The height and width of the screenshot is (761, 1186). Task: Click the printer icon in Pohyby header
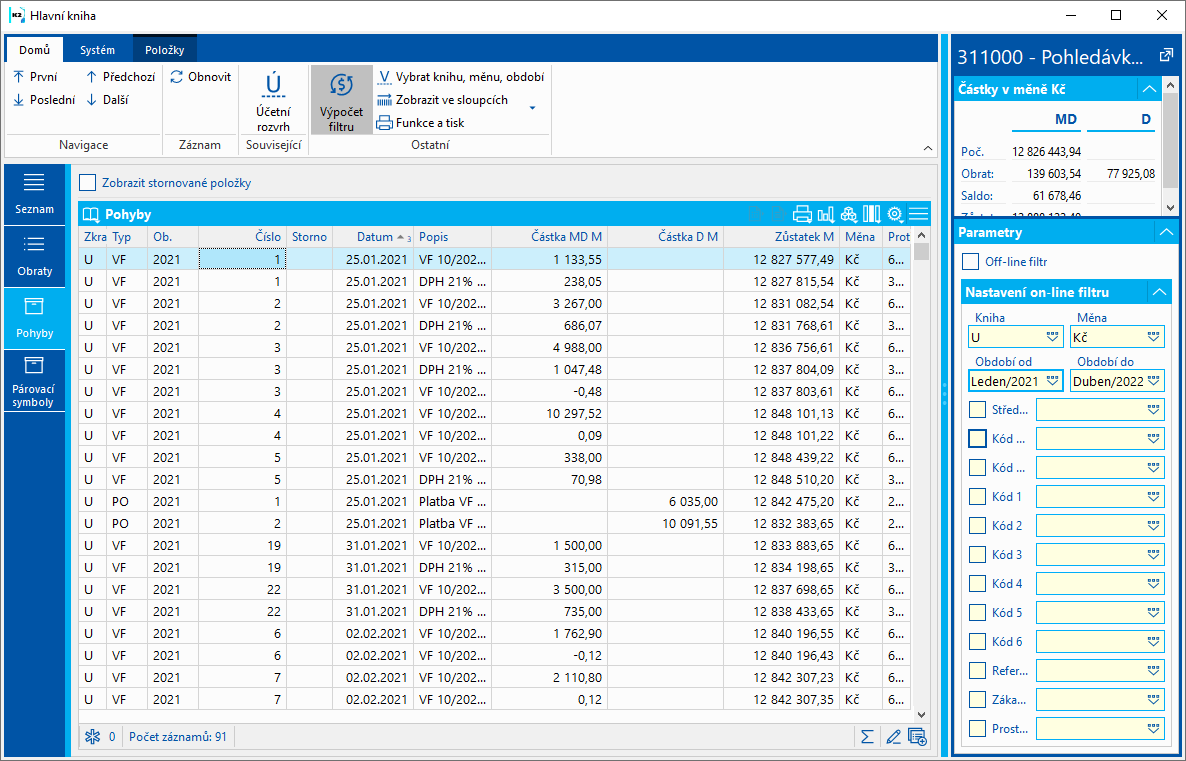(802, 214)
